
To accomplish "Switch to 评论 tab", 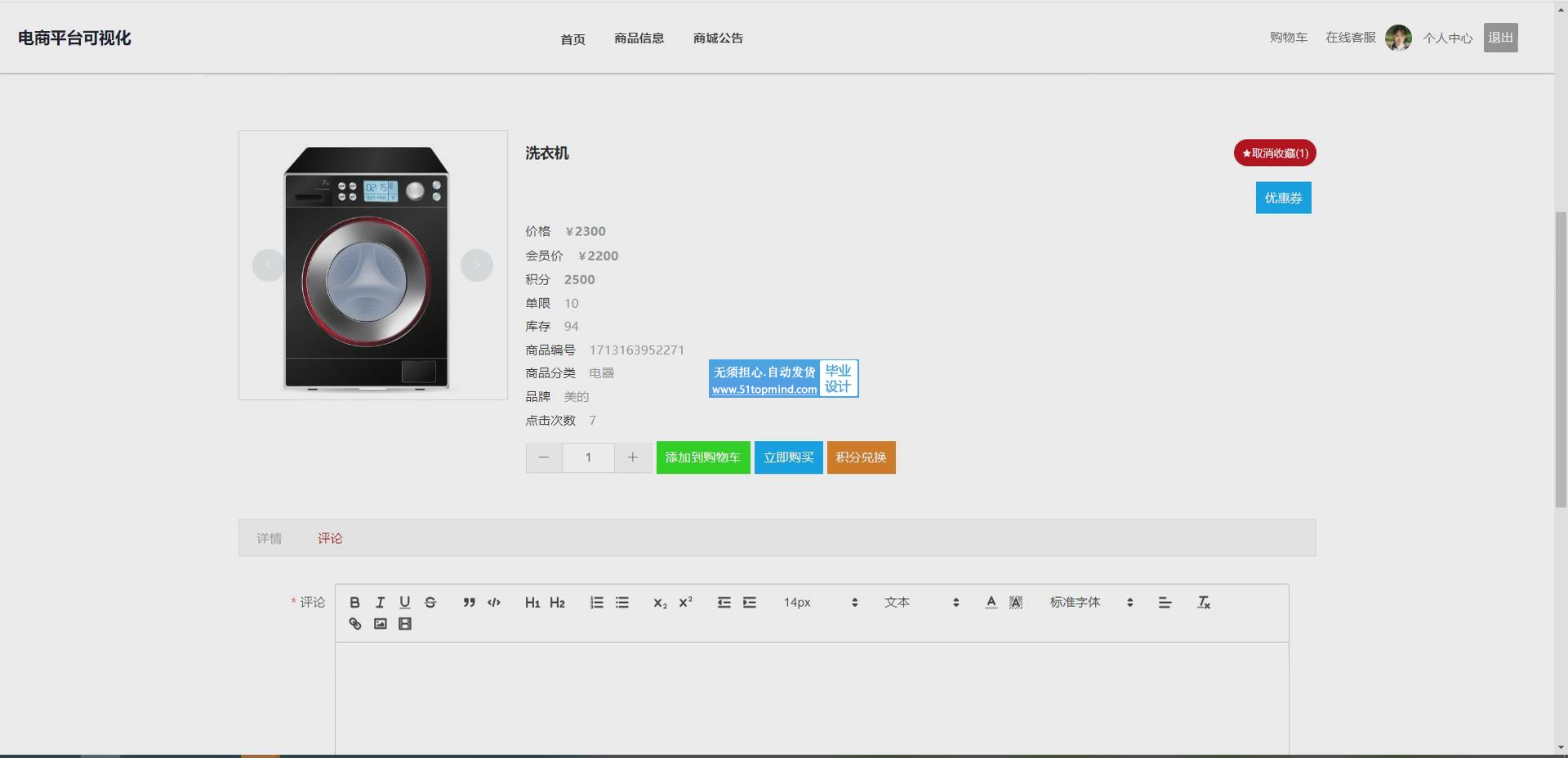I will [330, 538].
